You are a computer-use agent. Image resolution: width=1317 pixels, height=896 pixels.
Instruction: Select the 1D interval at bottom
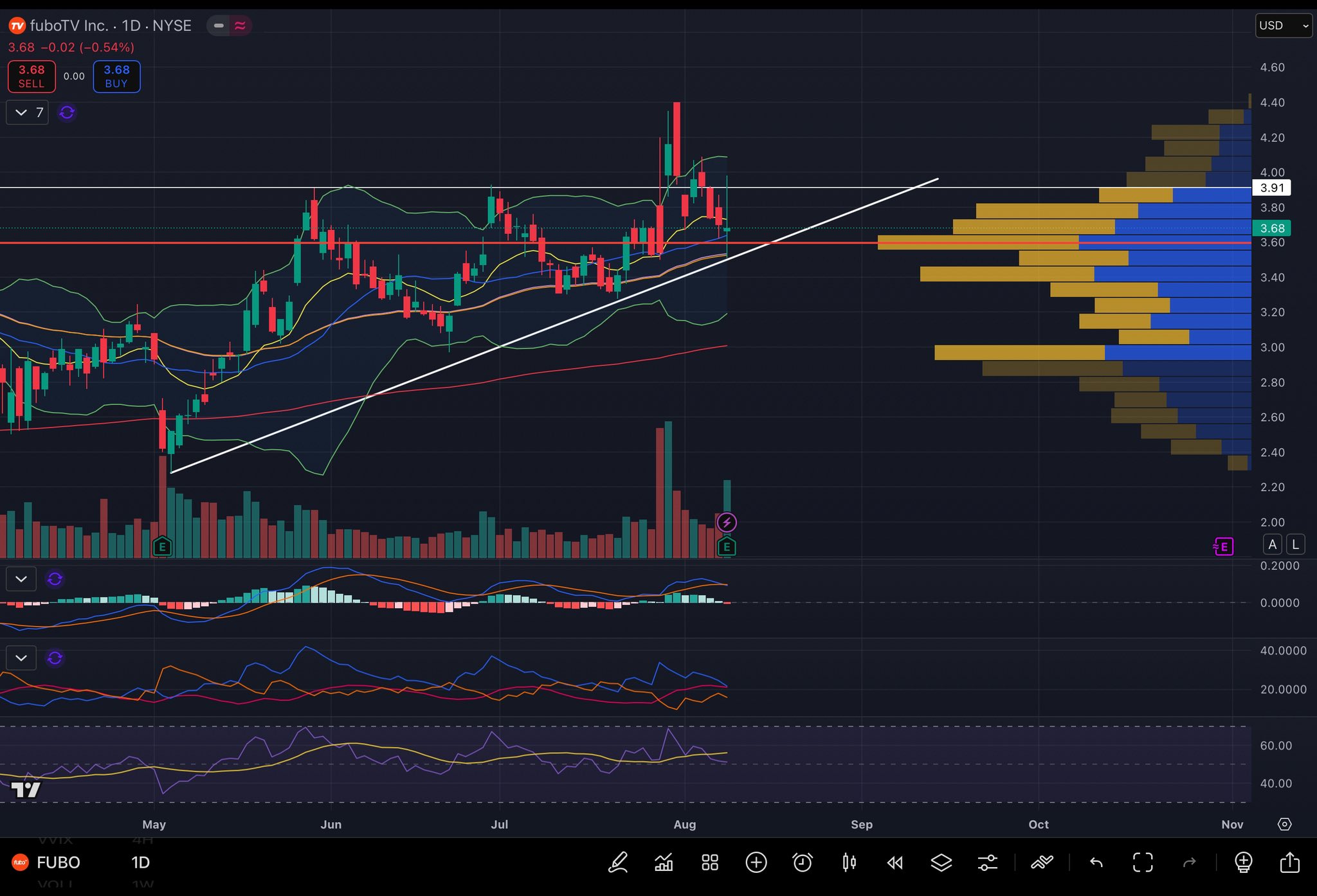tap(140, 862)
